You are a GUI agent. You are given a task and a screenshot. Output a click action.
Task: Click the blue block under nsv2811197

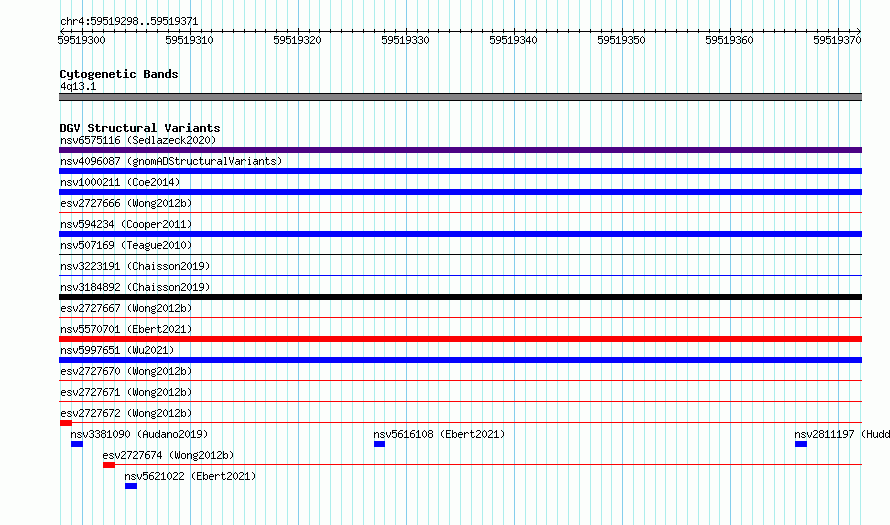[x=801, y=444]
